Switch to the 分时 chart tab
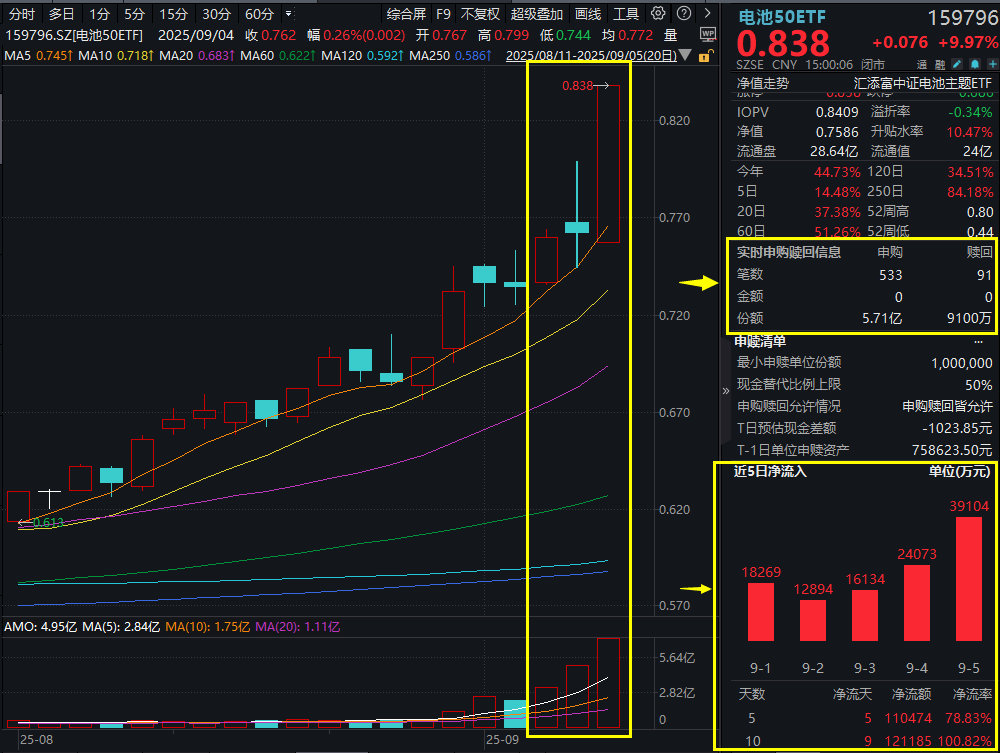The width and height of the screenshot is (1000, 753). (x=21, y=14)
